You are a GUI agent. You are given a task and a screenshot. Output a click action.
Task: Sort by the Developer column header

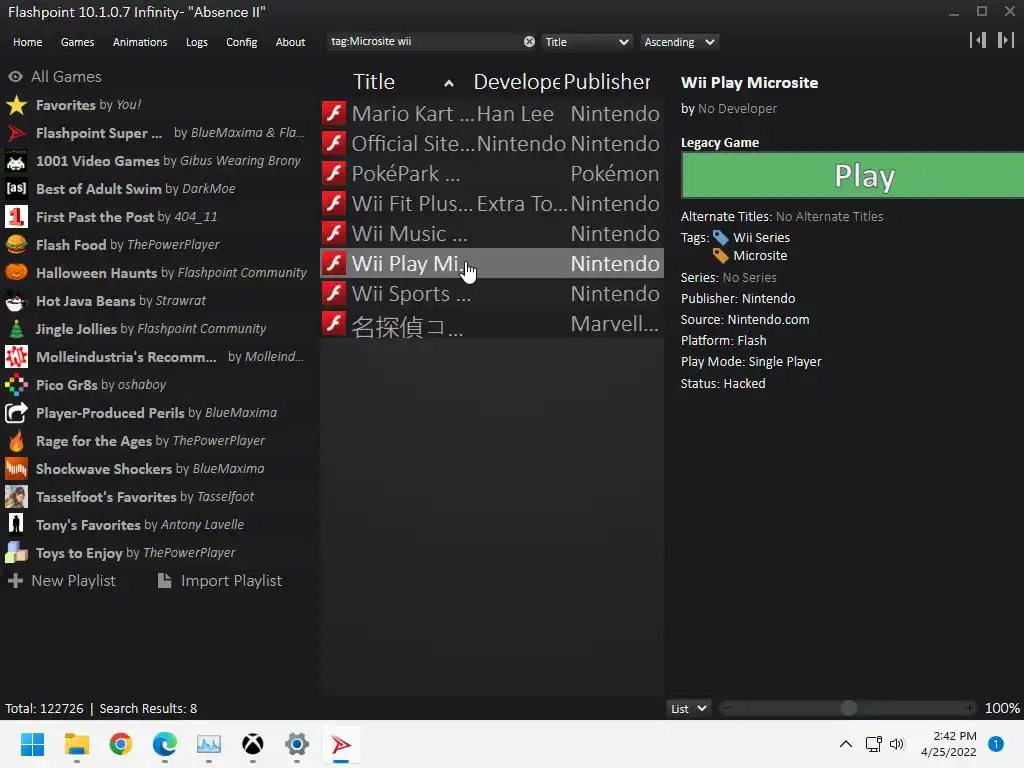coord(517,82)
